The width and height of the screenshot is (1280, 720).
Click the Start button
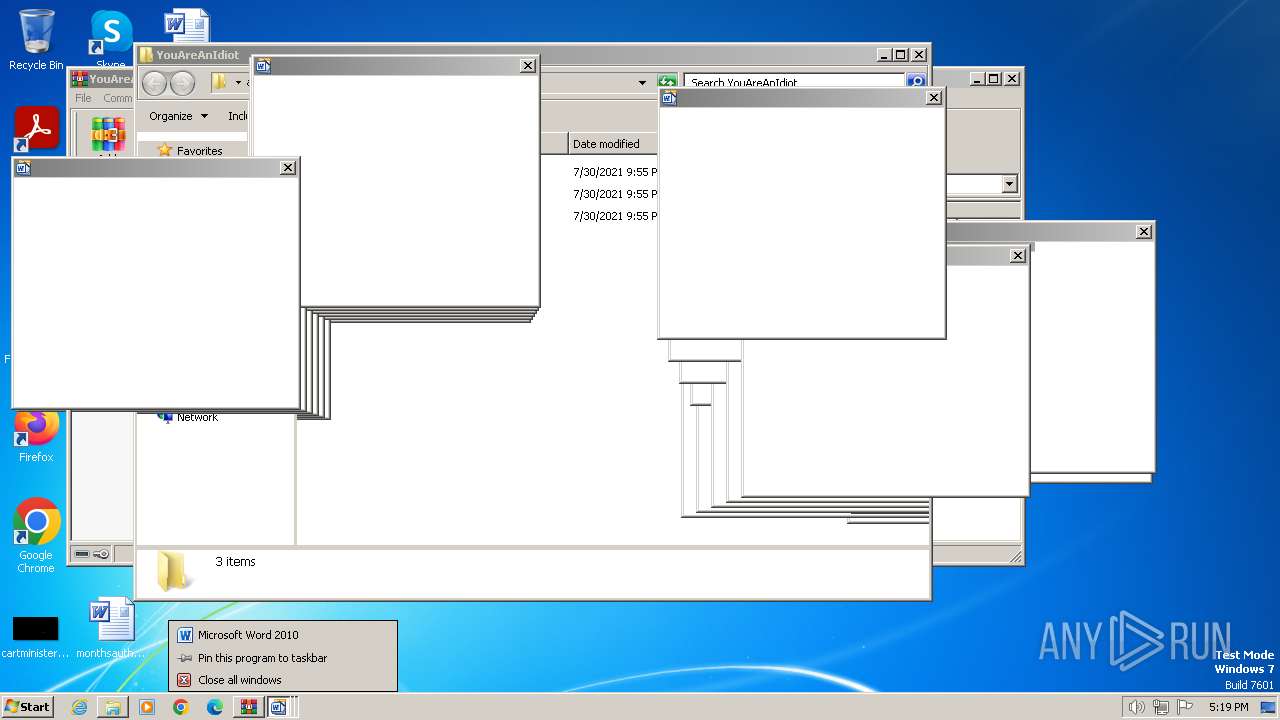pyautogui.click(x=27, y=707)
